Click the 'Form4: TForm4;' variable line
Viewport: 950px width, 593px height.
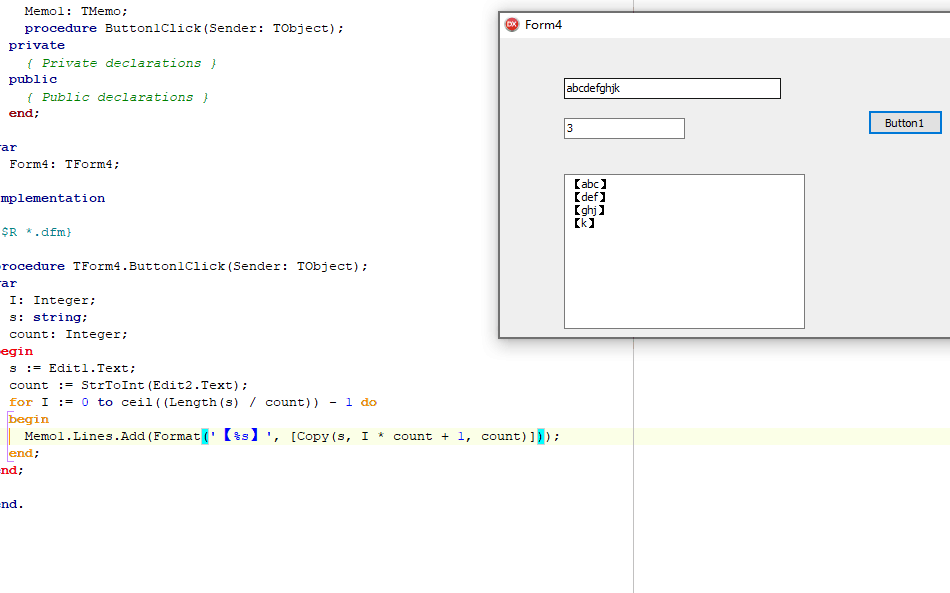tap(64, 164)
